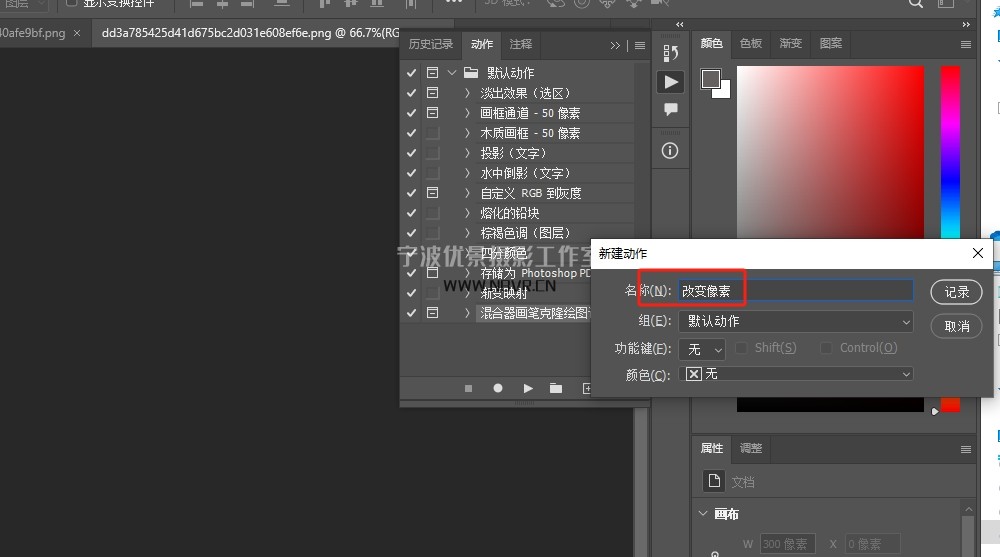The width and height of the screenshot is (1000, 557).
Task: Create new set with the folder icon
Action: pos(556,388)
